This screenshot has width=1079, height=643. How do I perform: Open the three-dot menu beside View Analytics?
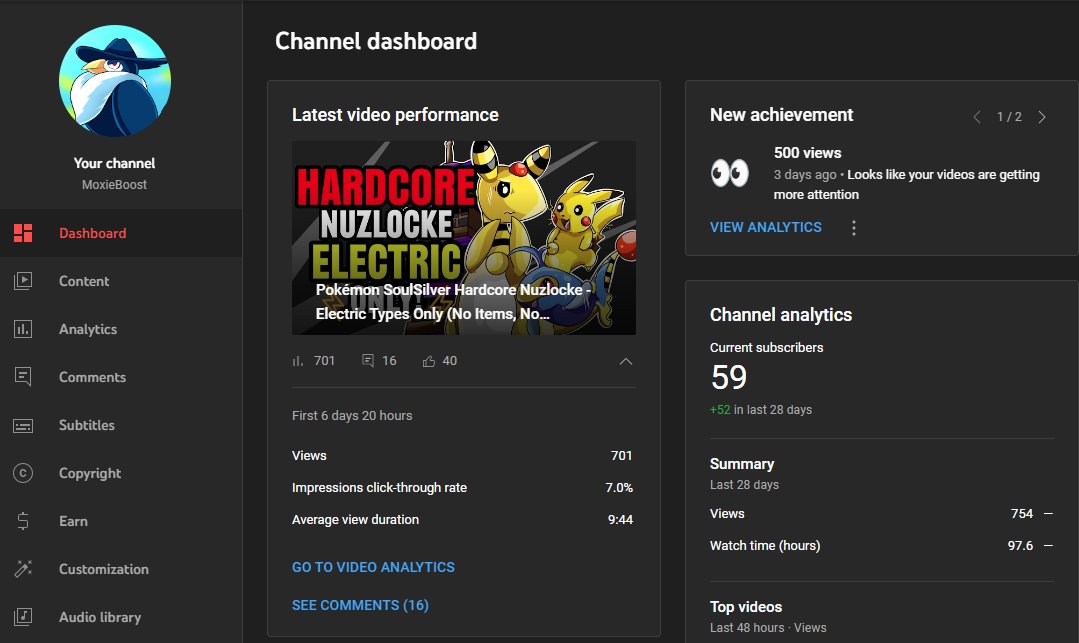point(853,228)
